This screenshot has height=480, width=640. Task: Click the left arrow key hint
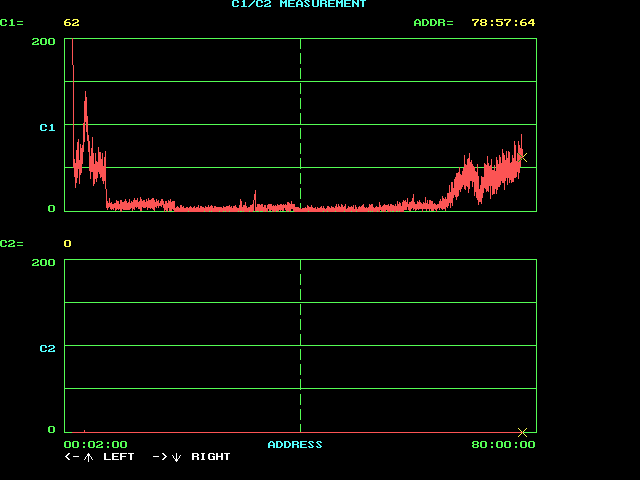point(72,457)
